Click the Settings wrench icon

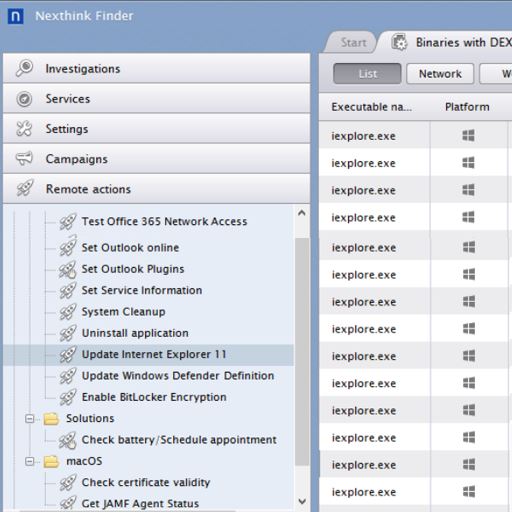pos(24,129)
